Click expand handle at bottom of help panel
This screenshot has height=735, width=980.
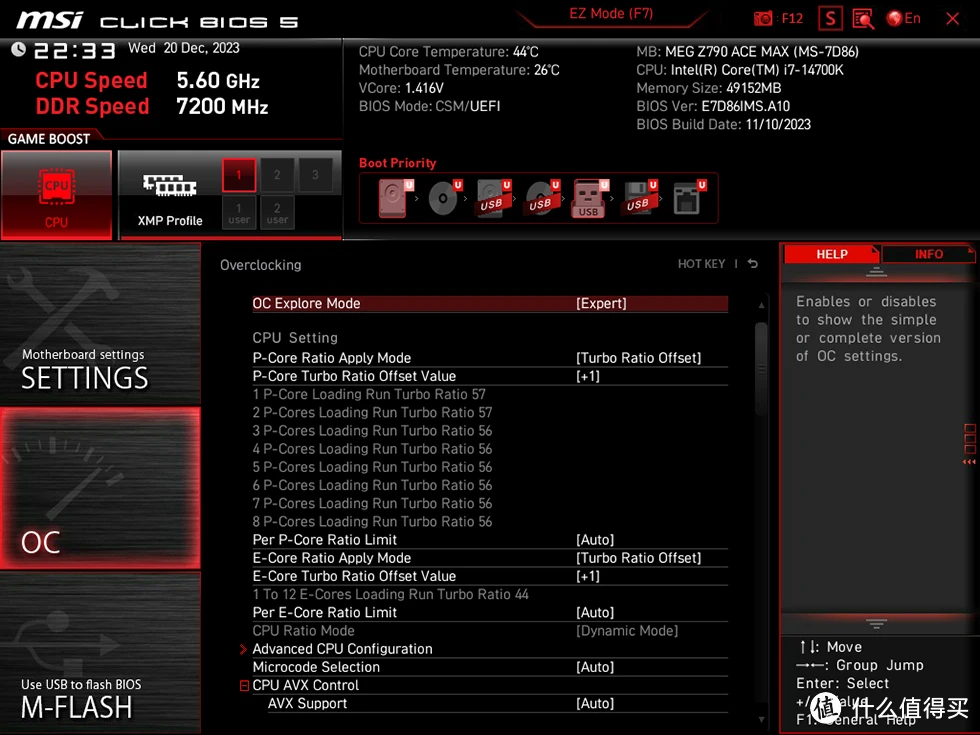pyautogui.click(x=876, y=623)
